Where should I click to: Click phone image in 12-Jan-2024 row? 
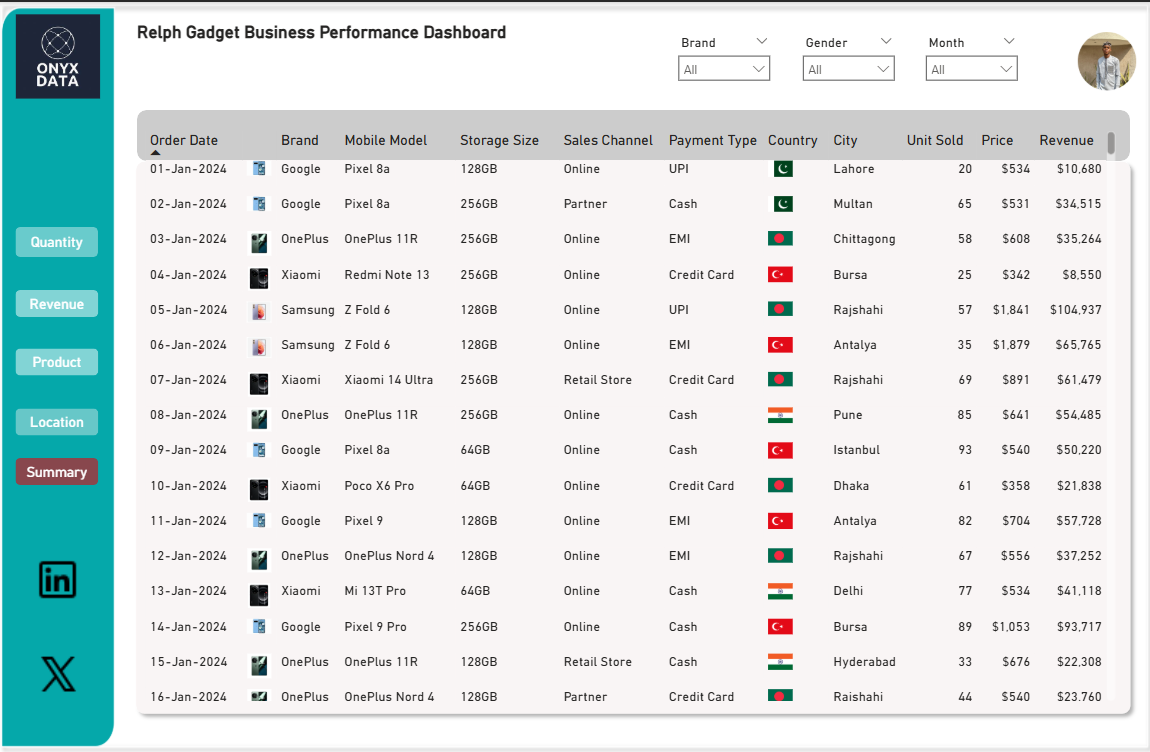[259, 559]
